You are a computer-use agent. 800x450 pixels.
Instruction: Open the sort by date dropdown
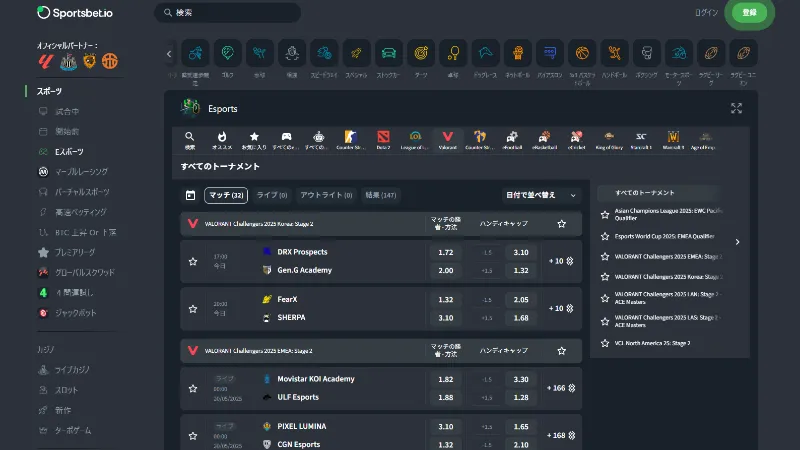point(541,195)
